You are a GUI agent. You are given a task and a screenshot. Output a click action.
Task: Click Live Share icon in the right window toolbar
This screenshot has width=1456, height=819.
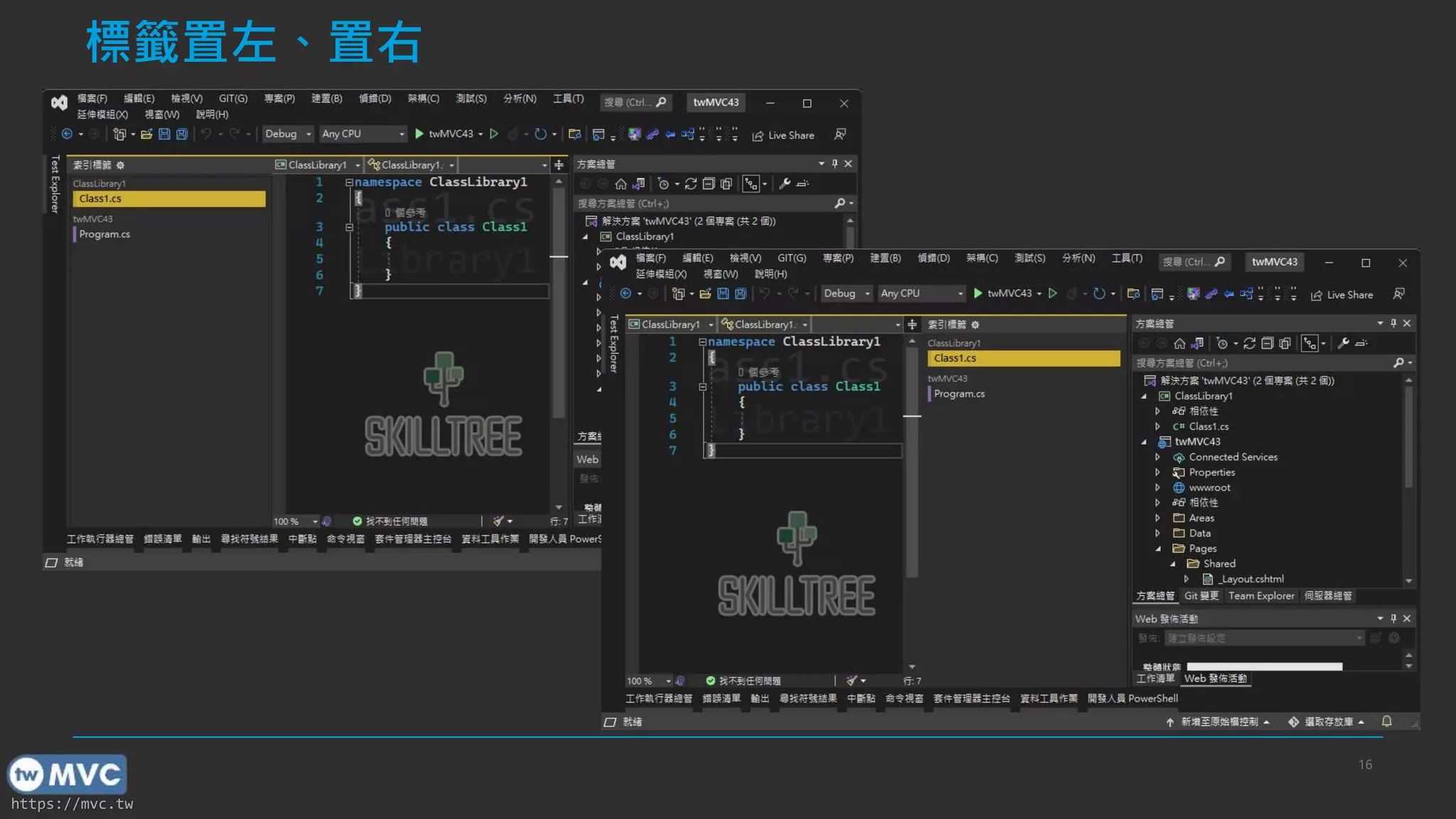pyautogui.click(x=1317, y=295)
